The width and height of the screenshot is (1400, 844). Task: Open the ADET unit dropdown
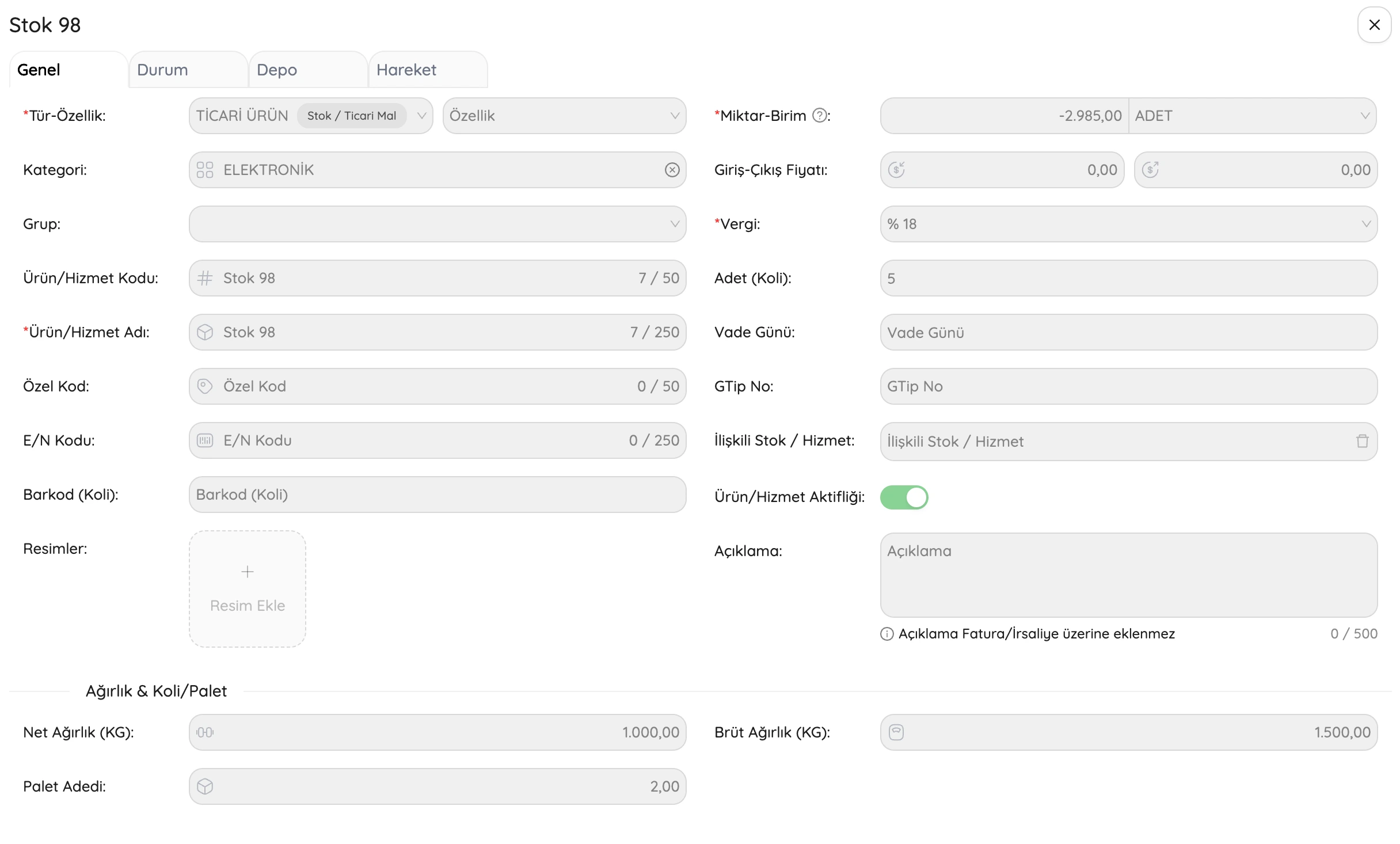pos(1253,116)
